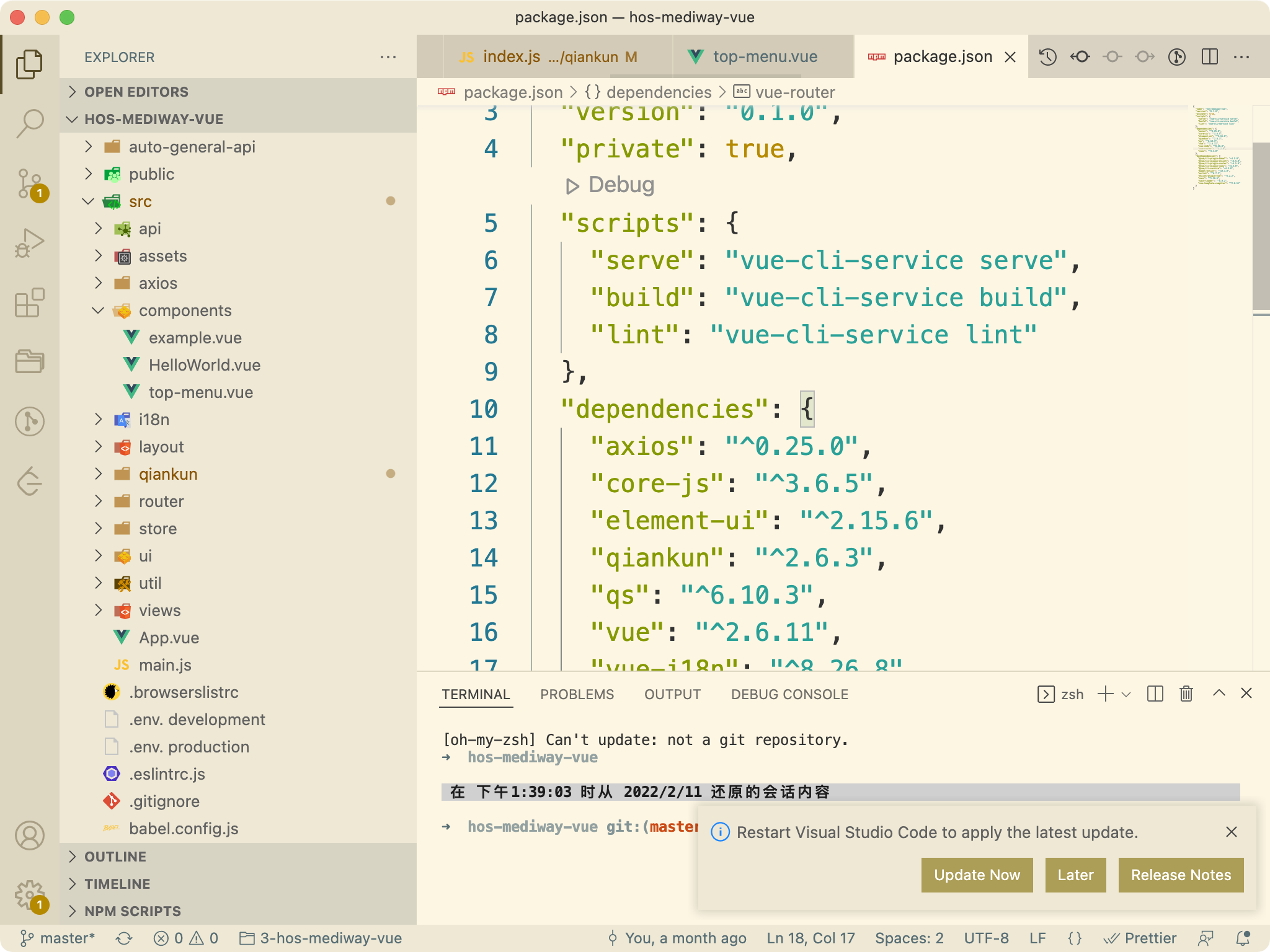This screenshot has width=1270, height=952.
Task: Open new terminal profile dropdown arrow
Action: tap(1127, 694)
